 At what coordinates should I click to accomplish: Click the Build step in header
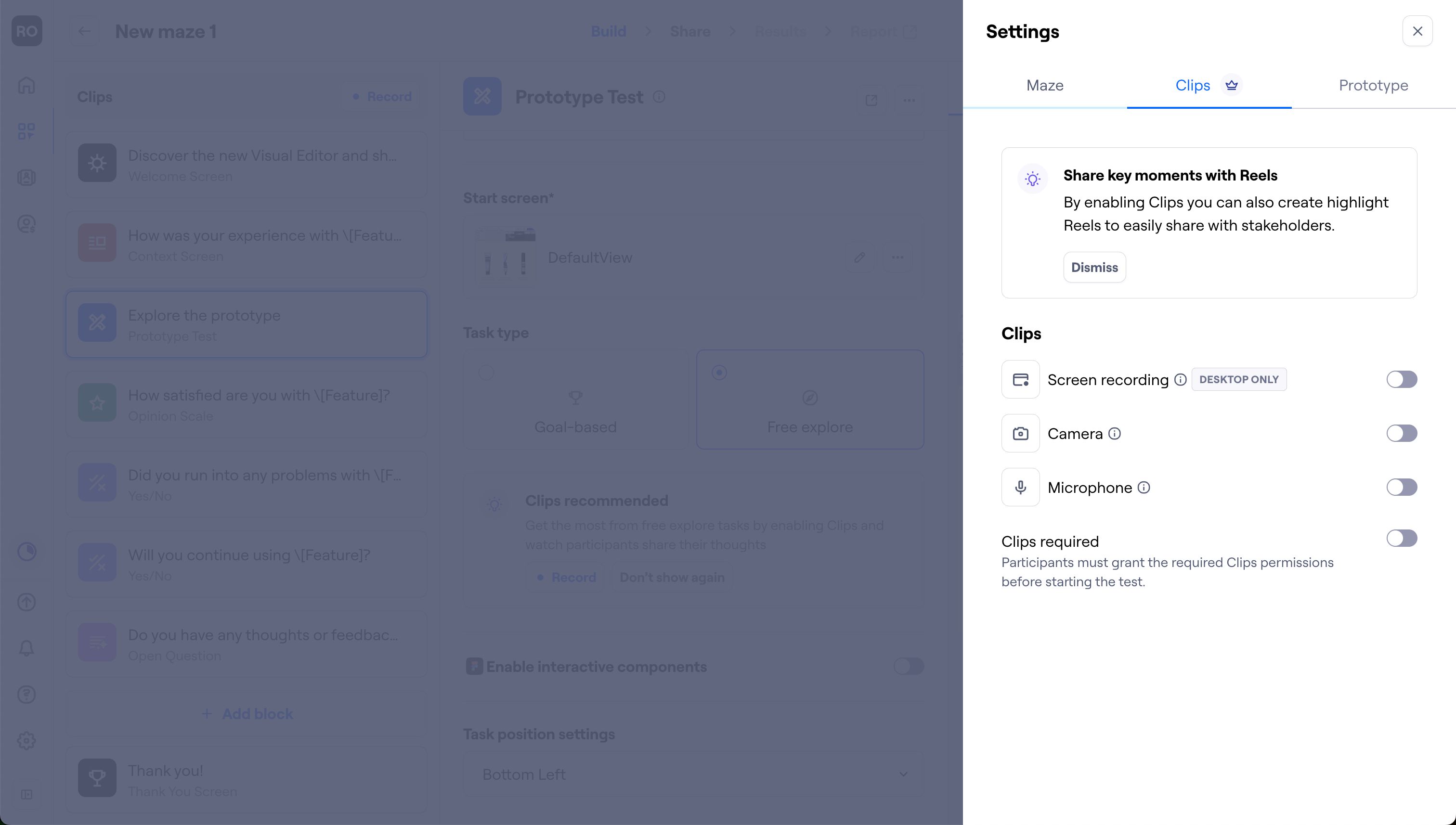coord(608,31)
